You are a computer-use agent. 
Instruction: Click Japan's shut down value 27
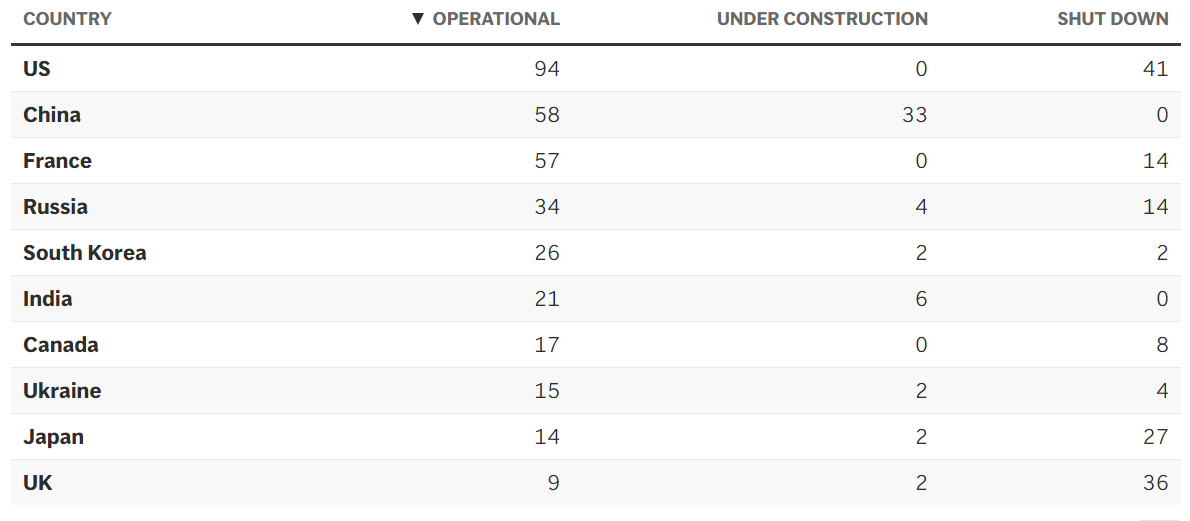point(1155,437)
